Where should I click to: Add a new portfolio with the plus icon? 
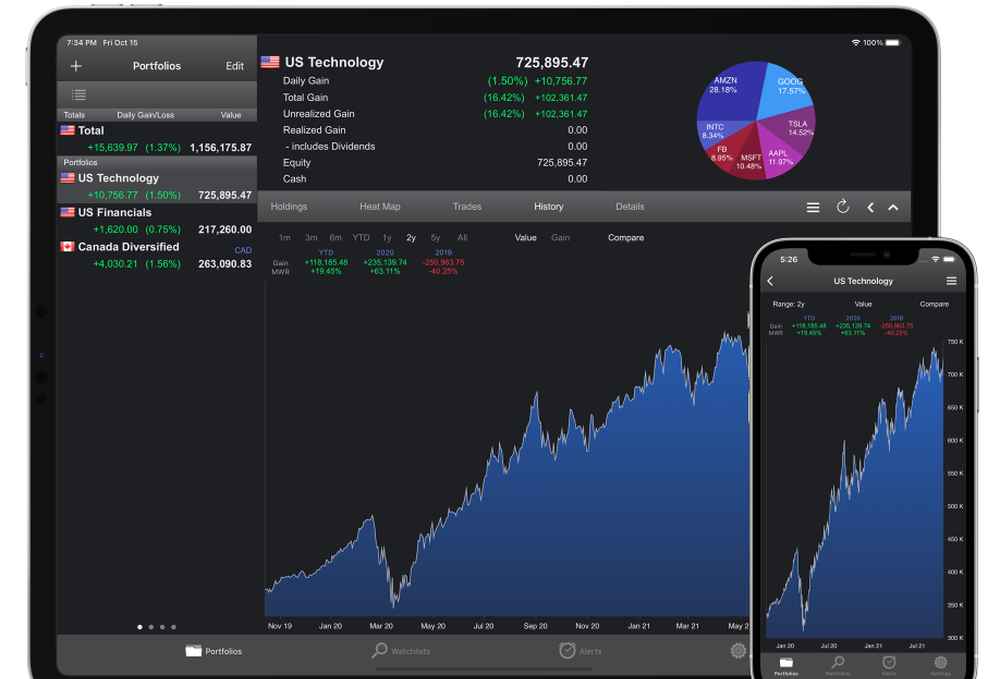[x=75, y=66]
